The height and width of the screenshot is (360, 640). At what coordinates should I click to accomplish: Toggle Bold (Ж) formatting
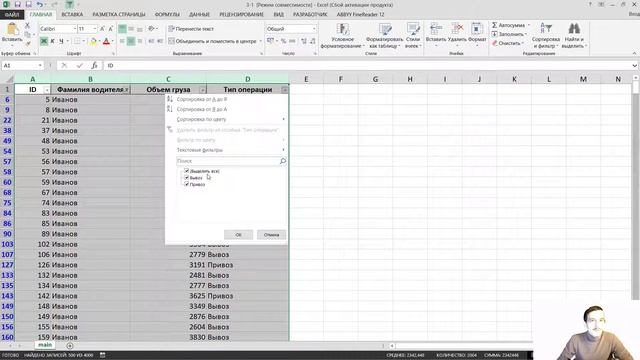(x=44, y=41)
